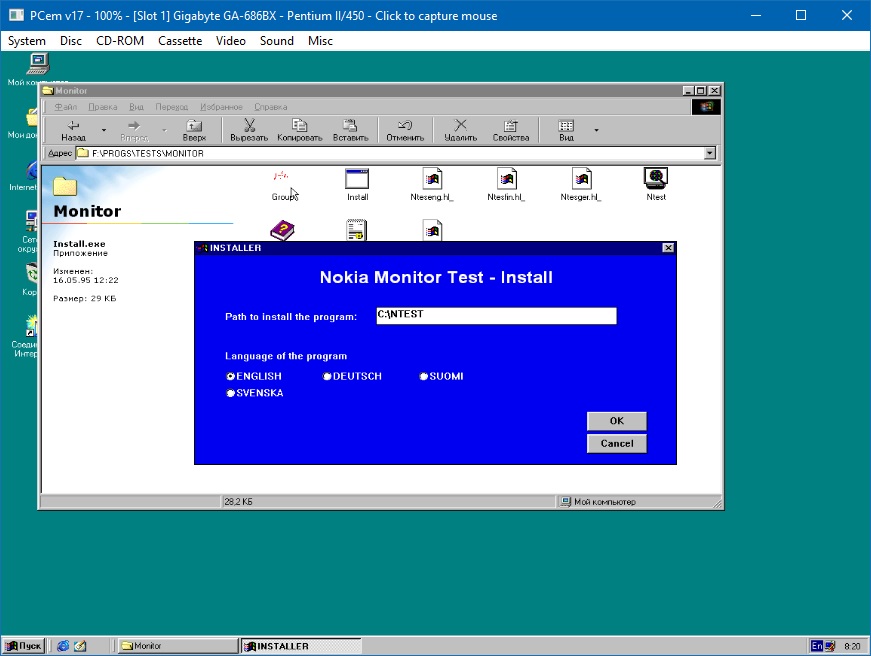Open the CD-ROM menu in PCem
This screenshot has width=871, height=656.
pyautogui.click(x=120, y=41)
